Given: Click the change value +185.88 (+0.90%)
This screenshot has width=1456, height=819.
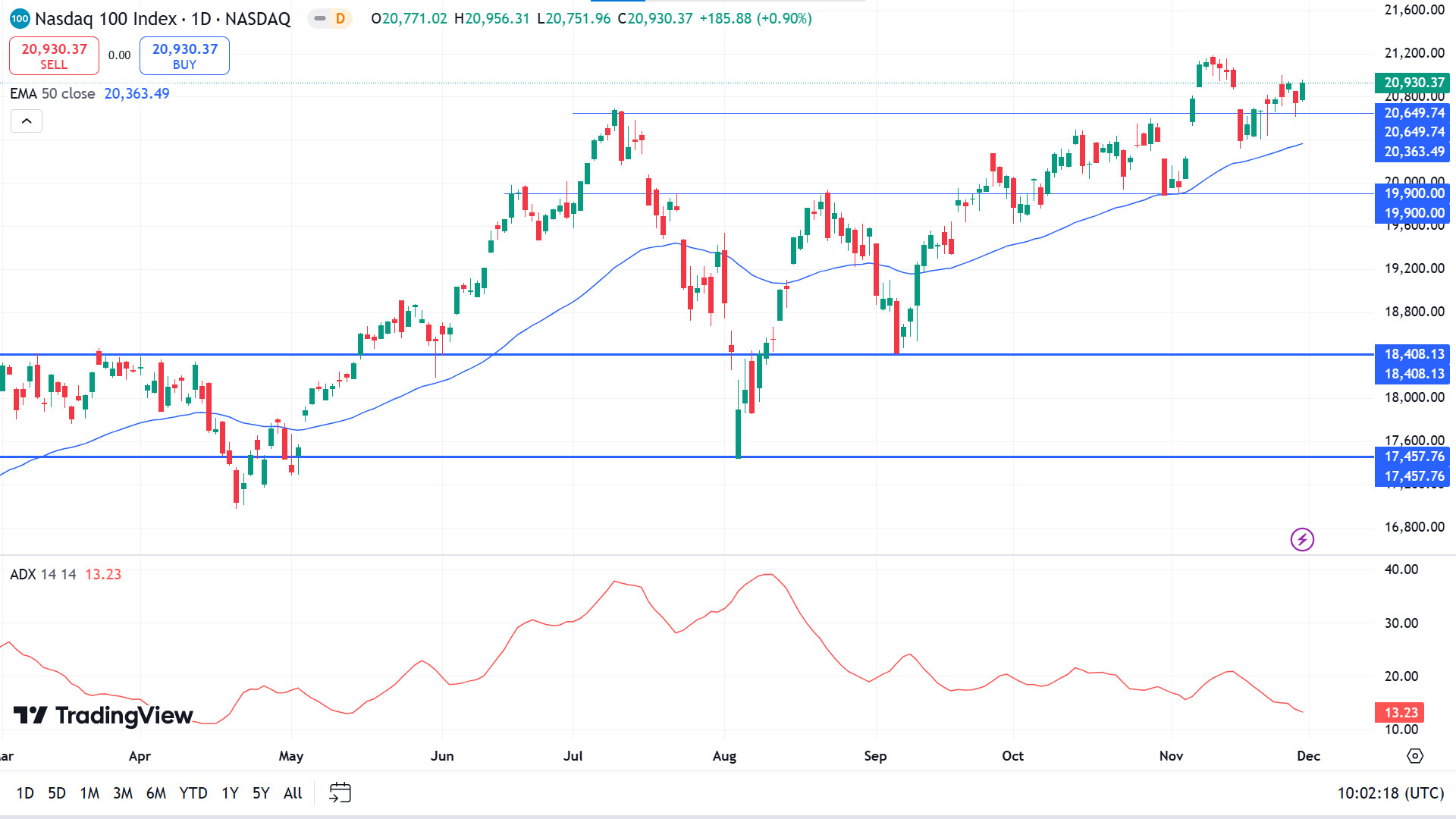Looking at the screenshot, I should [755, 18].
